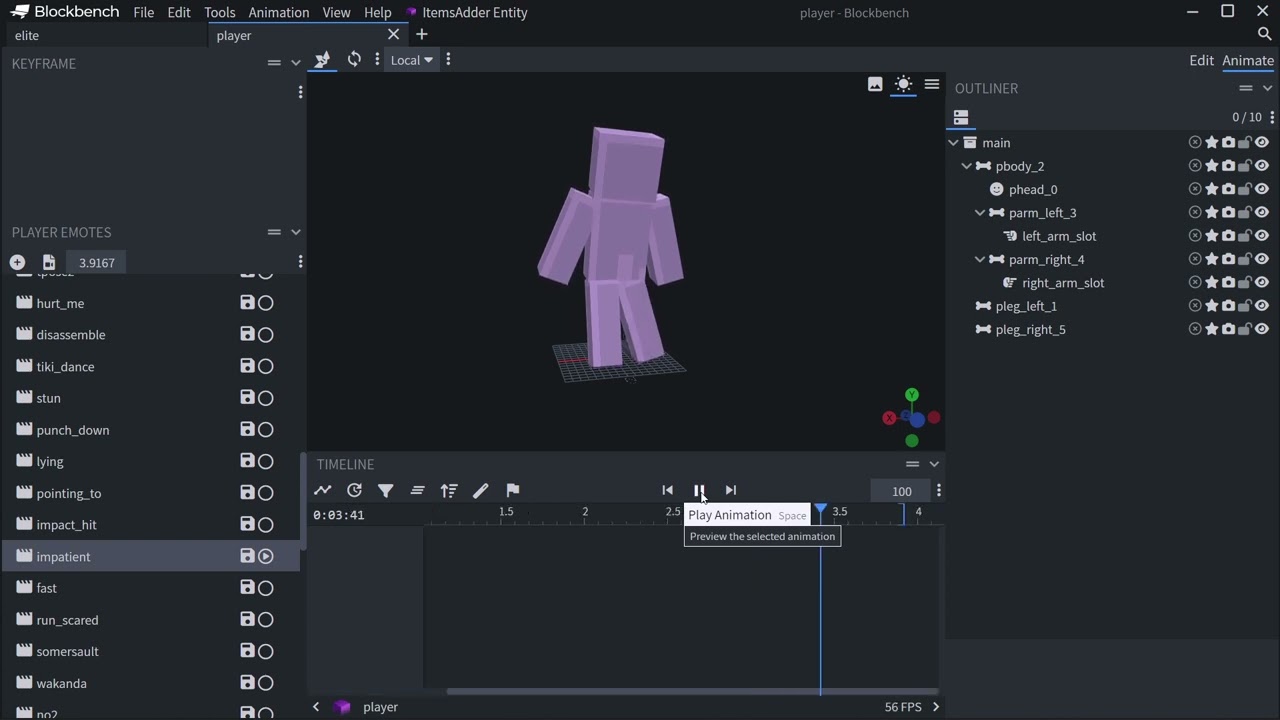Click the plus icon in the tab bar
The width and height of the screenshot is (1280, 720).
[x=422, y=35]
